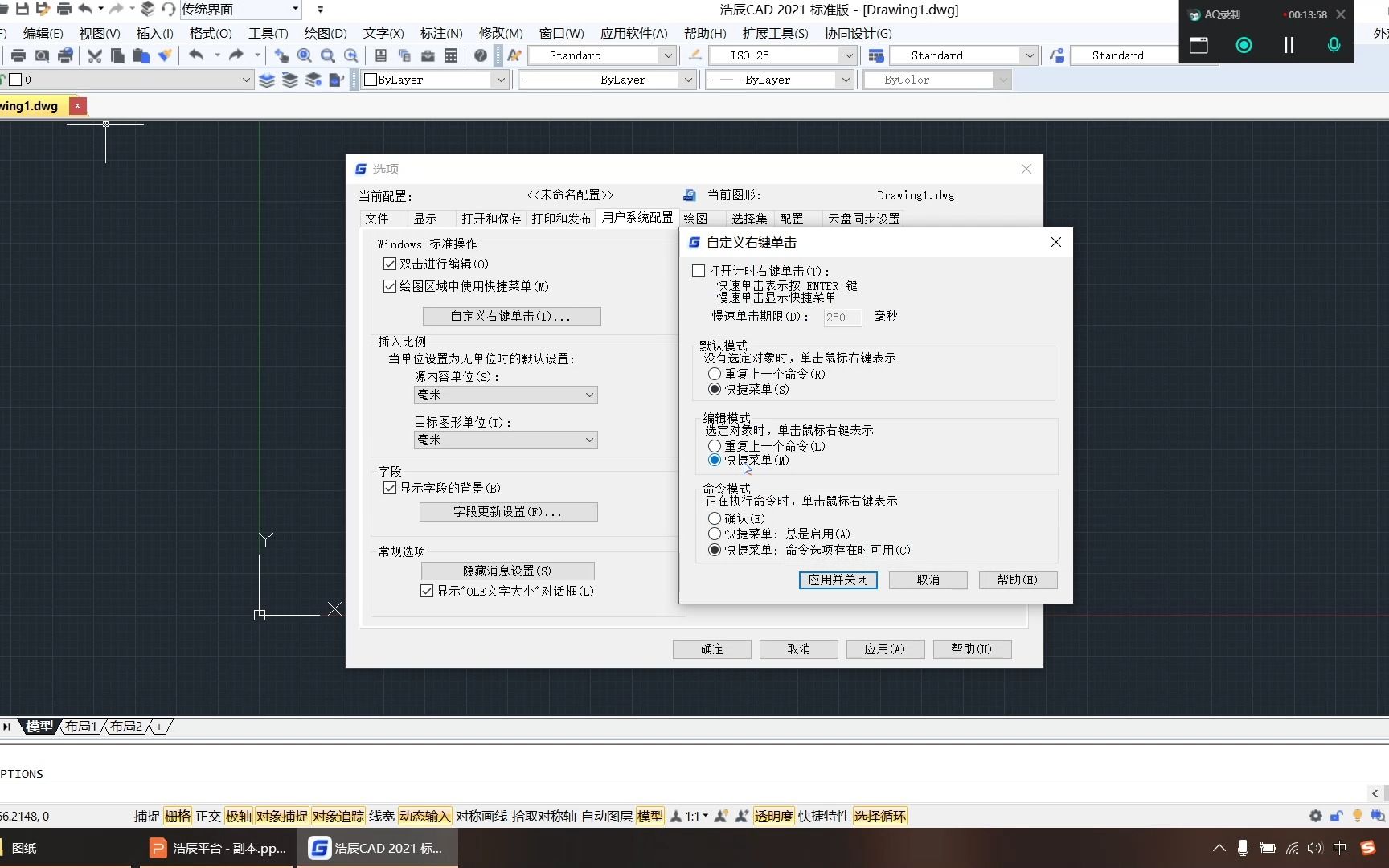Open the ISO-25 dimension style dropdown
Viewport: 1389px width, 868px height.
(847, 55)
